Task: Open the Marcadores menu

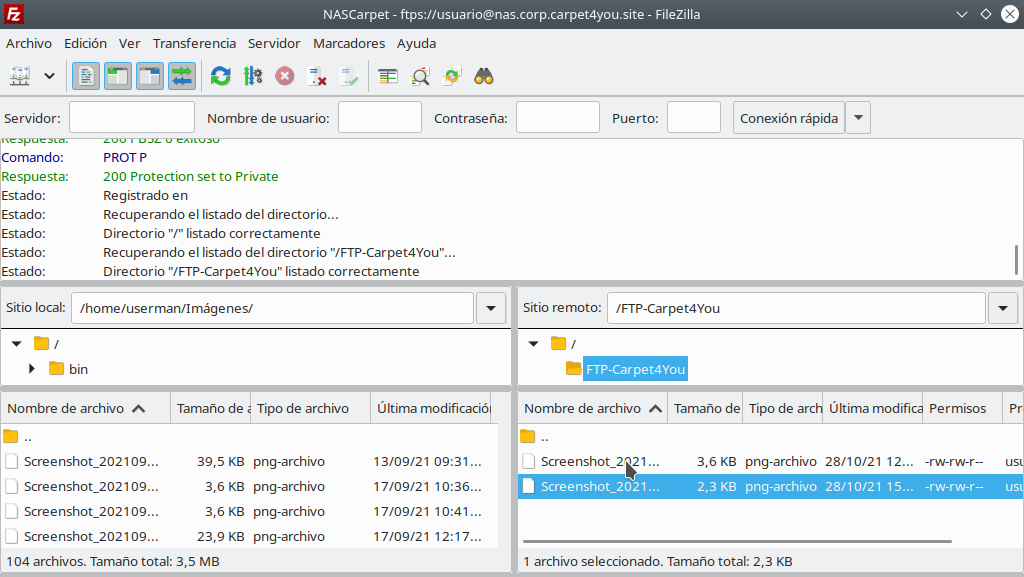Action: (349, 43)
